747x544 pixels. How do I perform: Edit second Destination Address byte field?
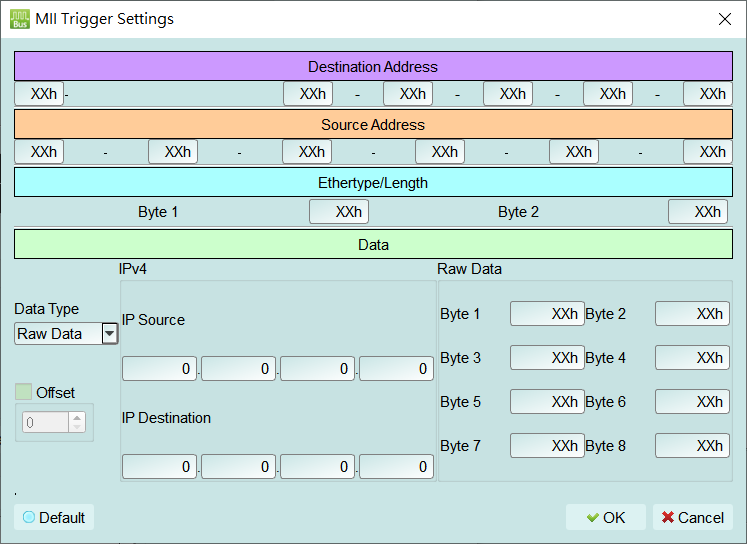308,93
